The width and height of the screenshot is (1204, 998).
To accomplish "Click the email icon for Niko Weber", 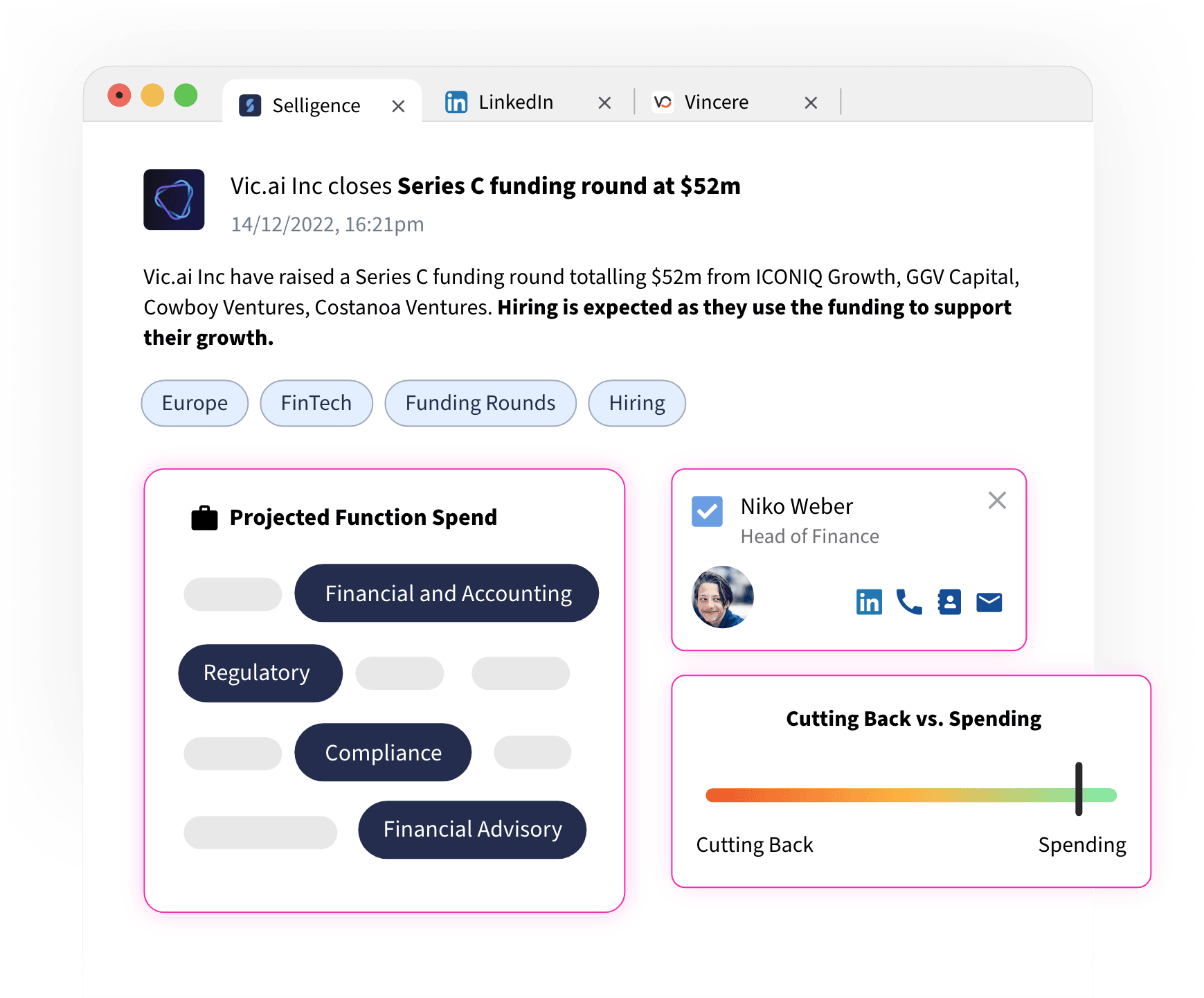I will (x=989, y=603).
